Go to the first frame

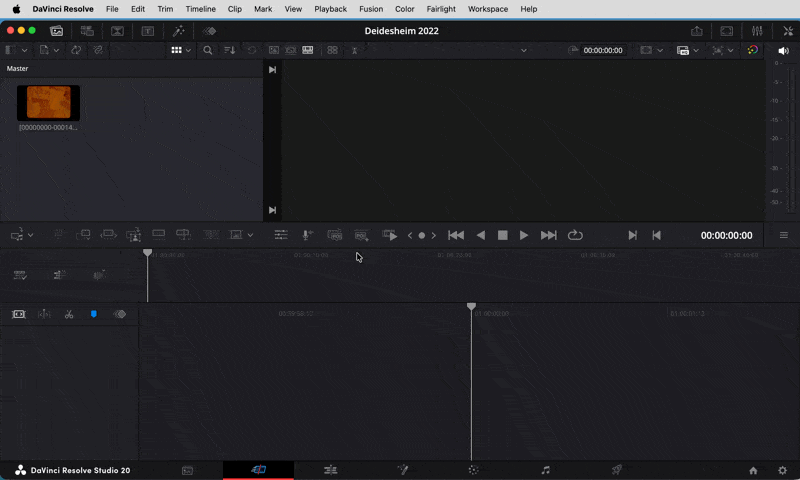[456, 235]
